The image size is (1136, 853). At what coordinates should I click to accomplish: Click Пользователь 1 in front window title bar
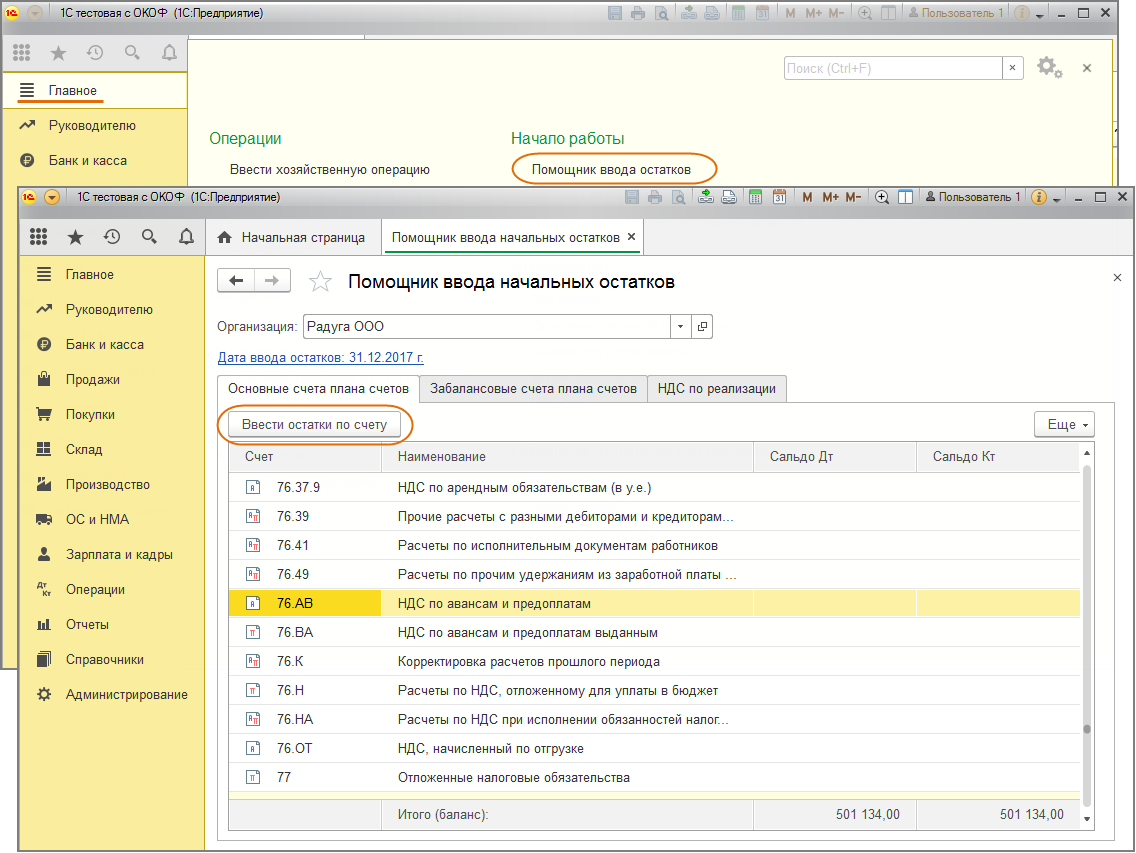pyautogui.click(x=972, y=197)
